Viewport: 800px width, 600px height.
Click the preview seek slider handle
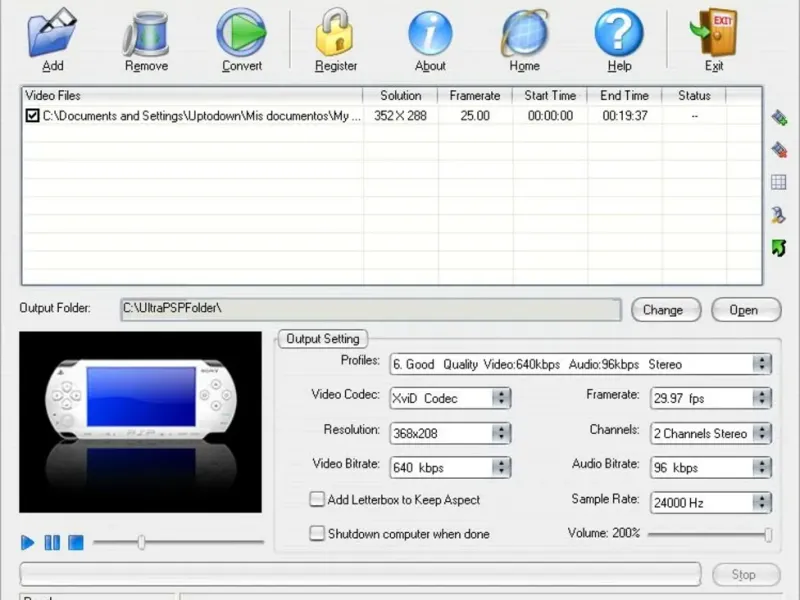click(141, 542)
